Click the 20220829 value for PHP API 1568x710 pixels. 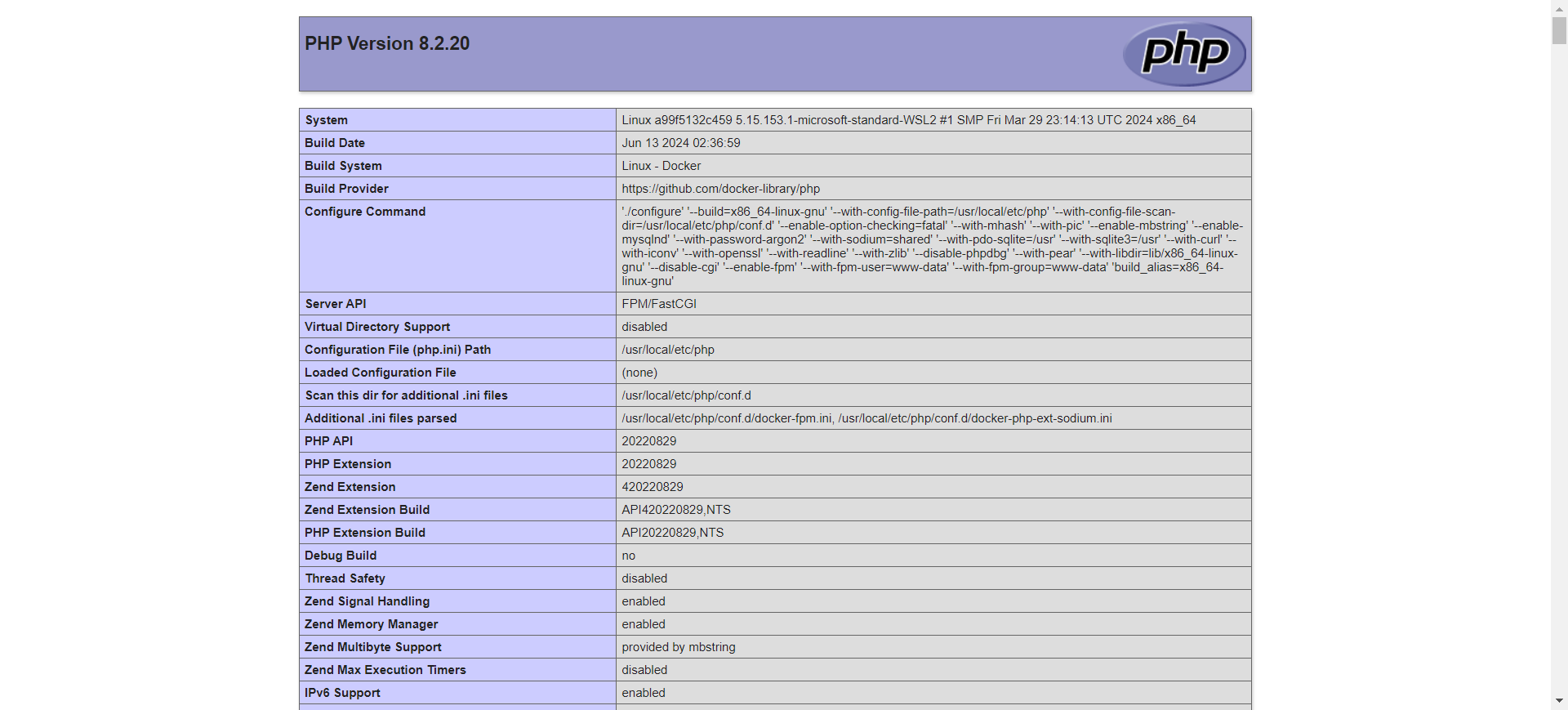click(x=649, y=441)
